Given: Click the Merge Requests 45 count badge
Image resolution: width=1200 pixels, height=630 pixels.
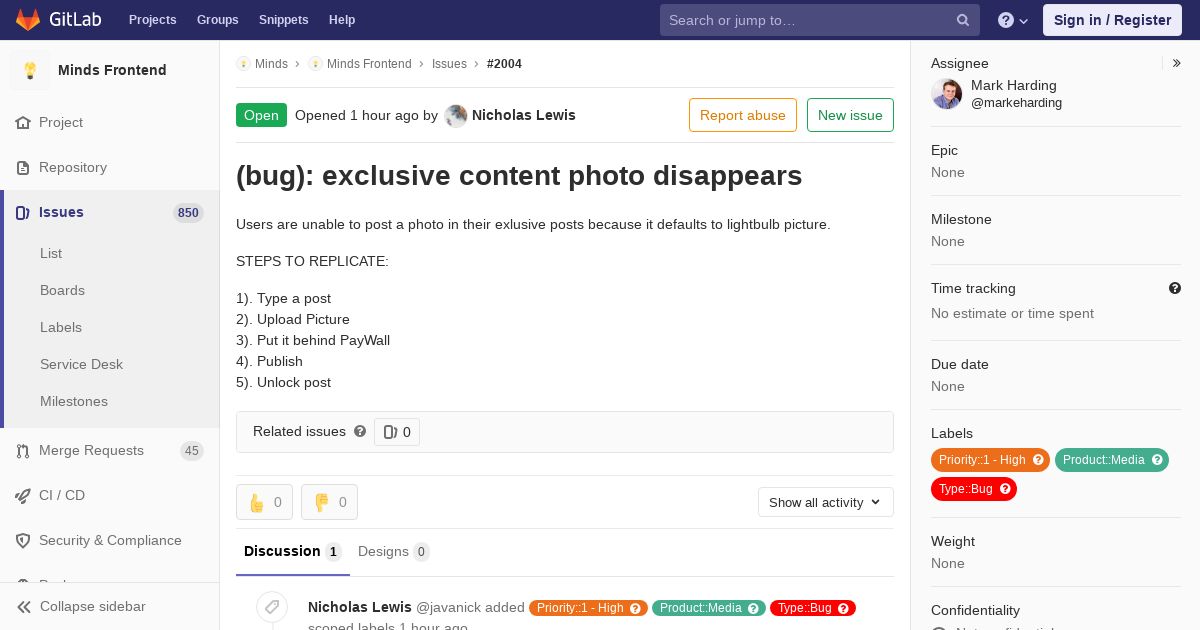Looking at the screenshot, I should [x=192, y=451].
